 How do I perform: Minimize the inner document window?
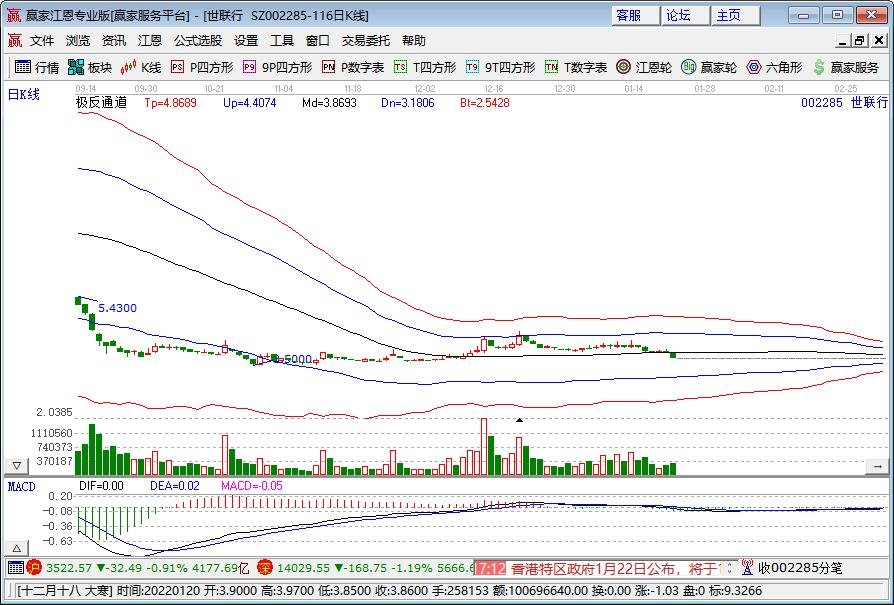843,40
